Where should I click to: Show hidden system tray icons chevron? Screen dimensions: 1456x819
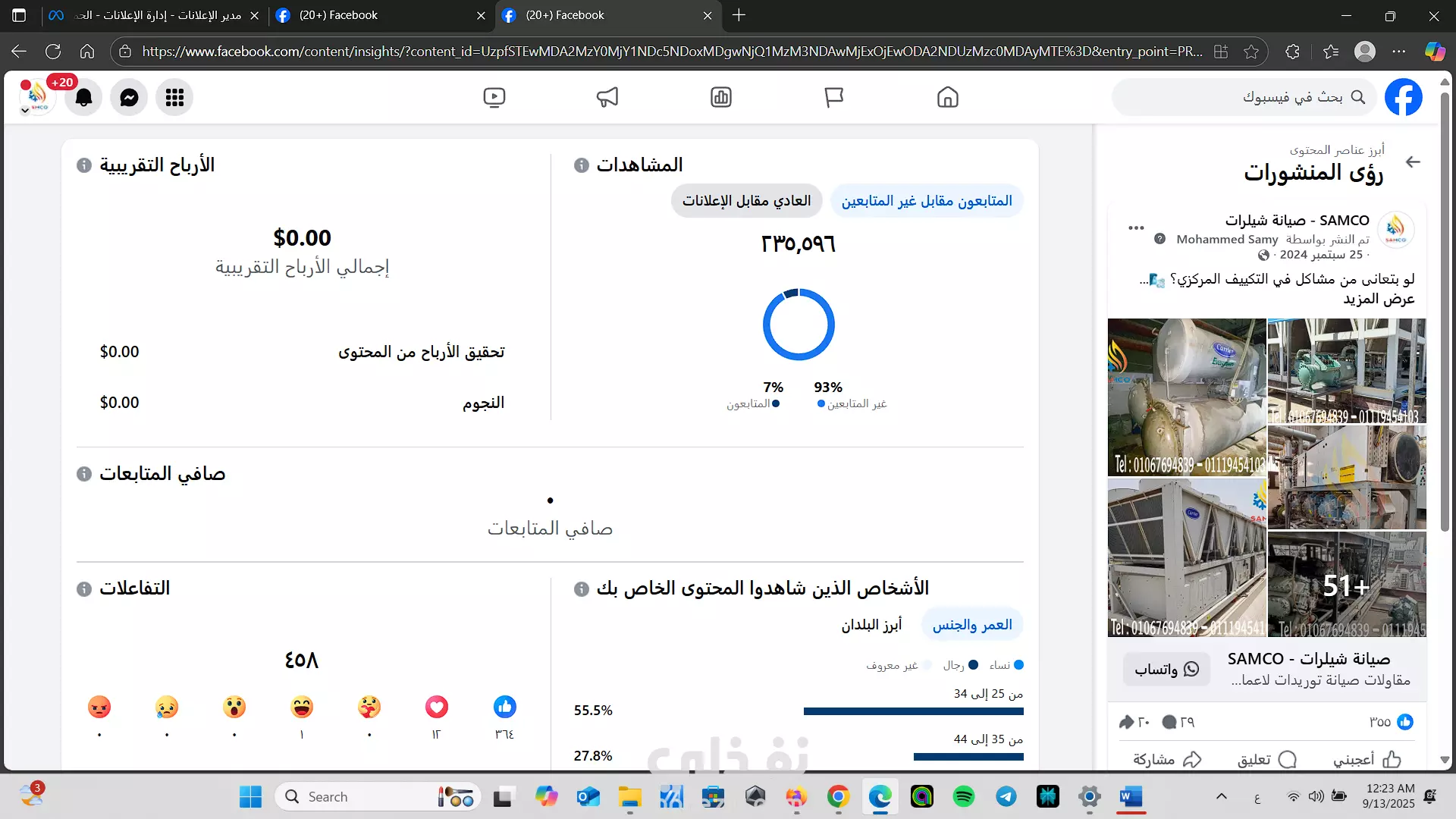pos(1221,796)
